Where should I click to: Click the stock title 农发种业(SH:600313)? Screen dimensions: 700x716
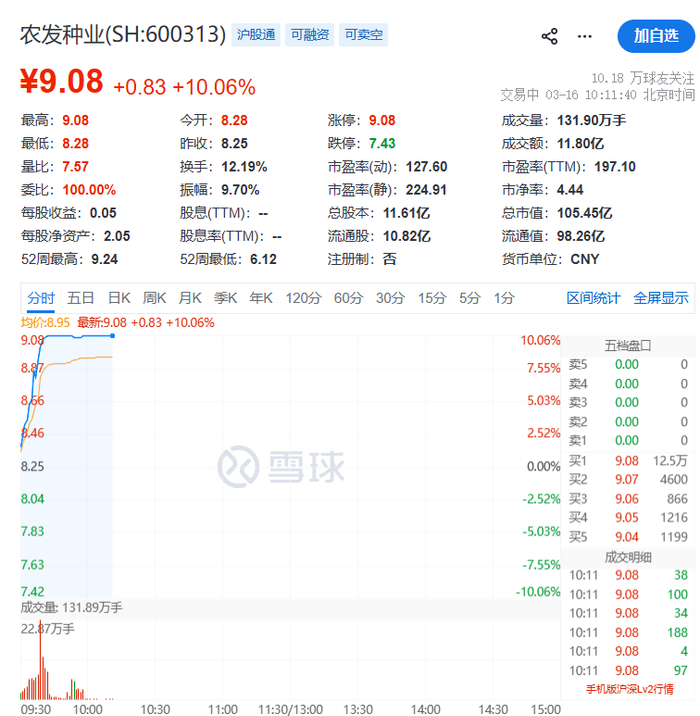[123, 35]
